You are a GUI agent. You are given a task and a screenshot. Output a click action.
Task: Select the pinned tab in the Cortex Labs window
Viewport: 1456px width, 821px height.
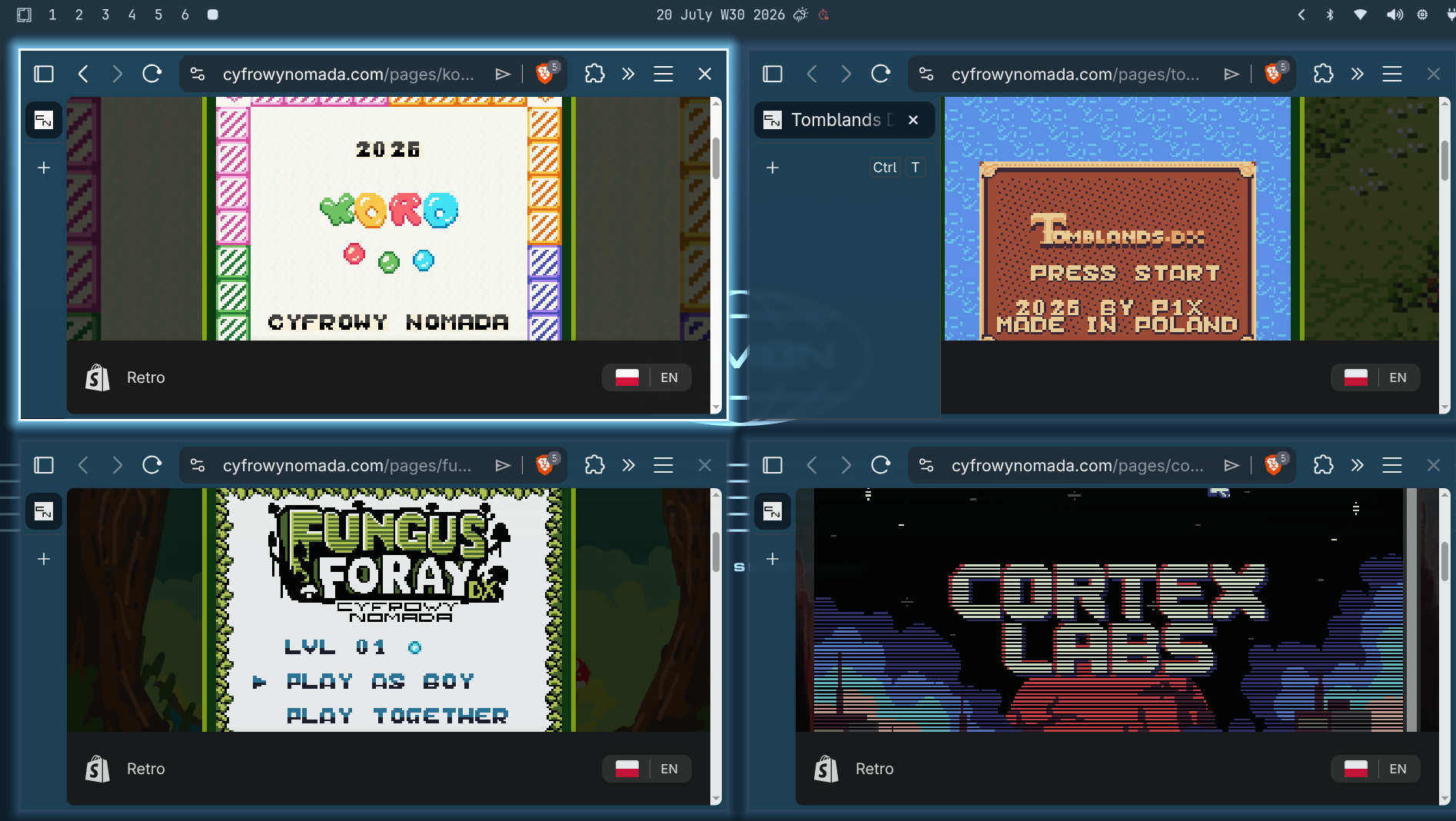click(773, 511)
